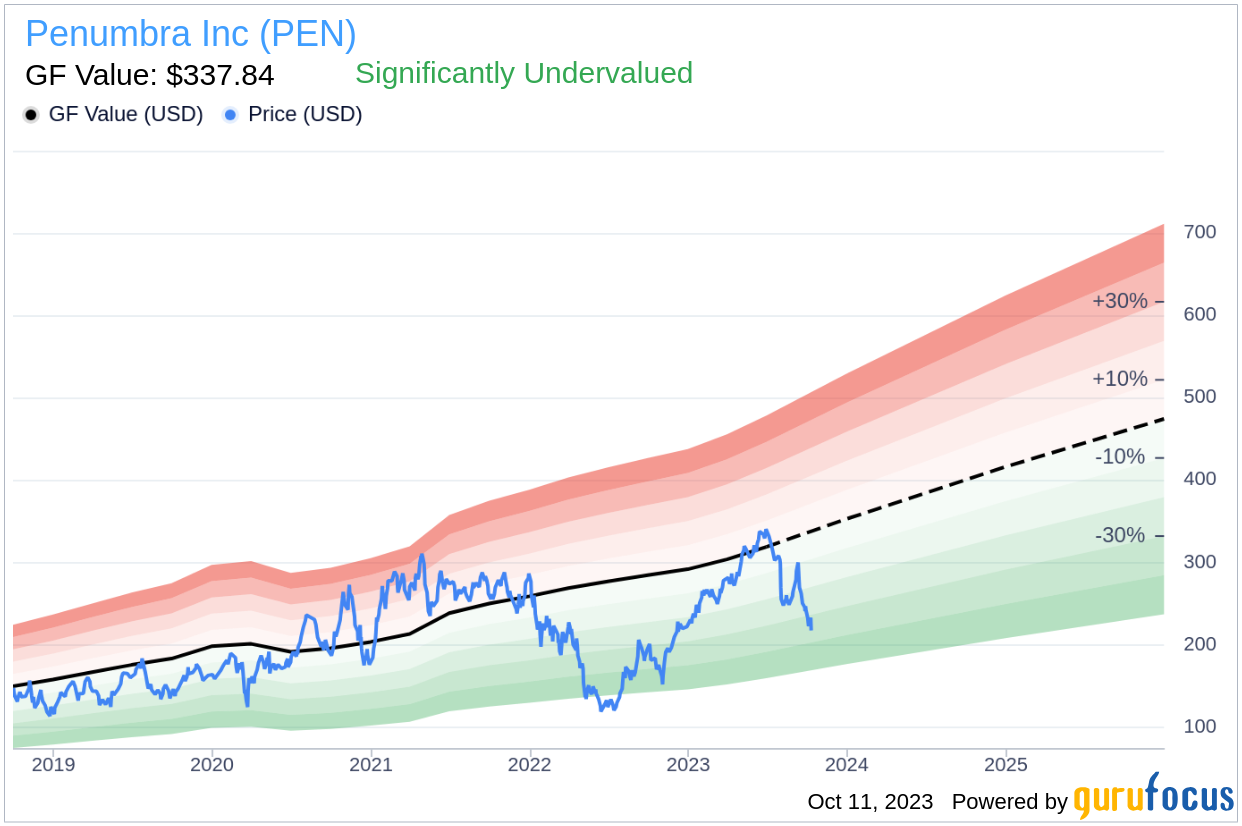Click the 2025 x-axis label
The height and width of the screenshot is (826, 1242).
[x=1005, y=766]
